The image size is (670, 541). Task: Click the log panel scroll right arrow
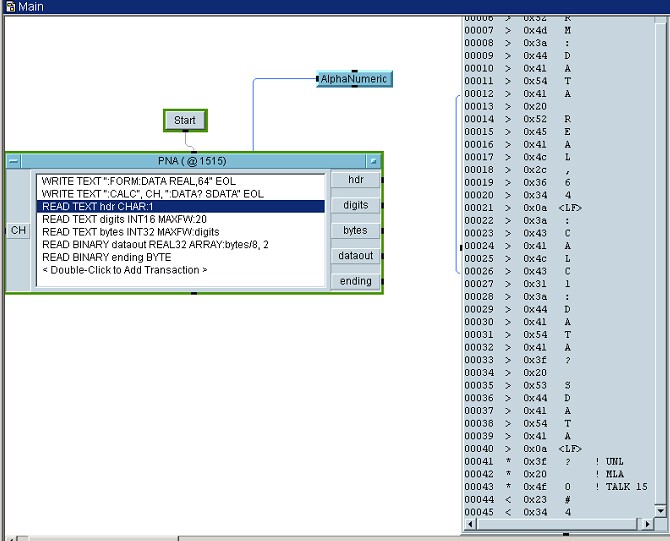point(646,524)
